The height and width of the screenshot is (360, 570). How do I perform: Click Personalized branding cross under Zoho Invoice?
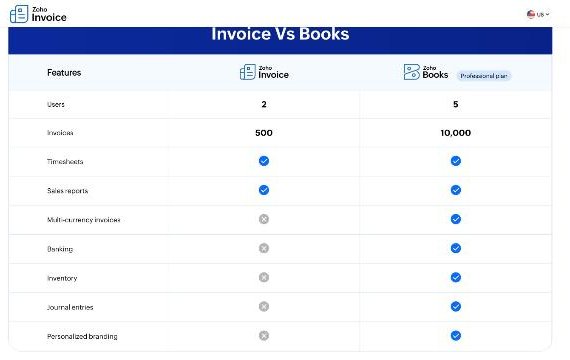pos(264,336)
